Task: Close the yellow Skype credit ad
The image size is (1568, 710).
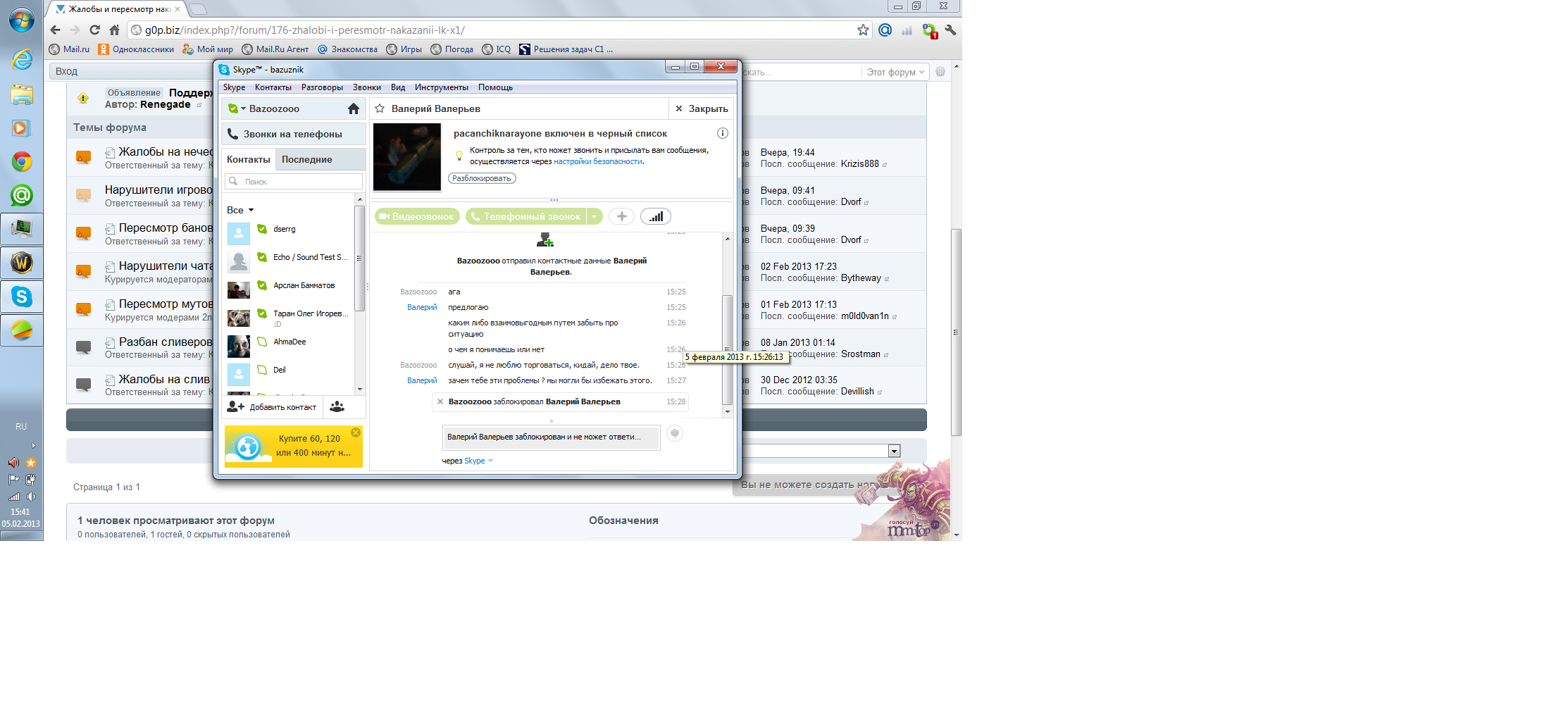Action: [x=356, y=432]
